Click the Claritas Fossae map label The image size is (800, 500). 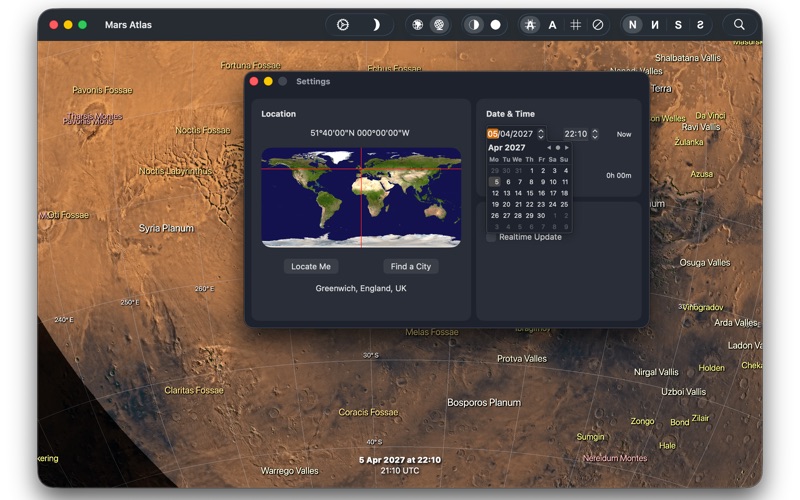tap(194, 390)
